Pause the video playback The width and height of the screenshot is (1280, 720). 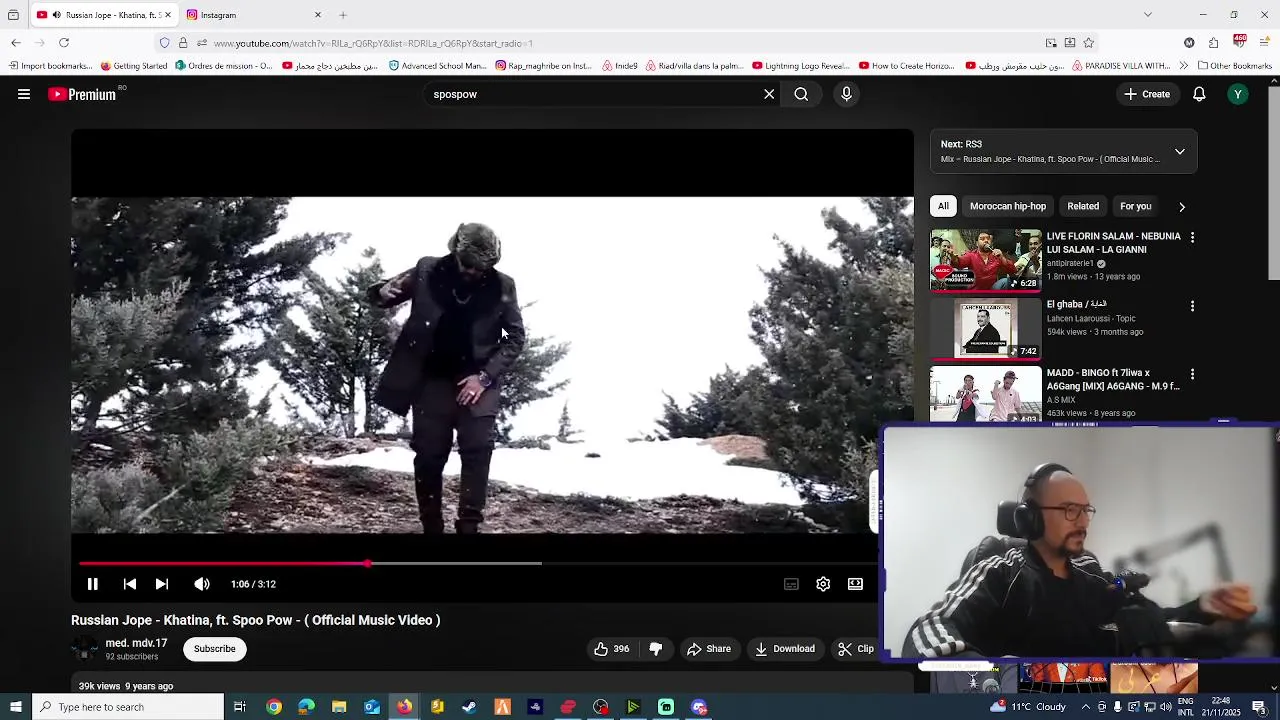(x=92, y=584)
